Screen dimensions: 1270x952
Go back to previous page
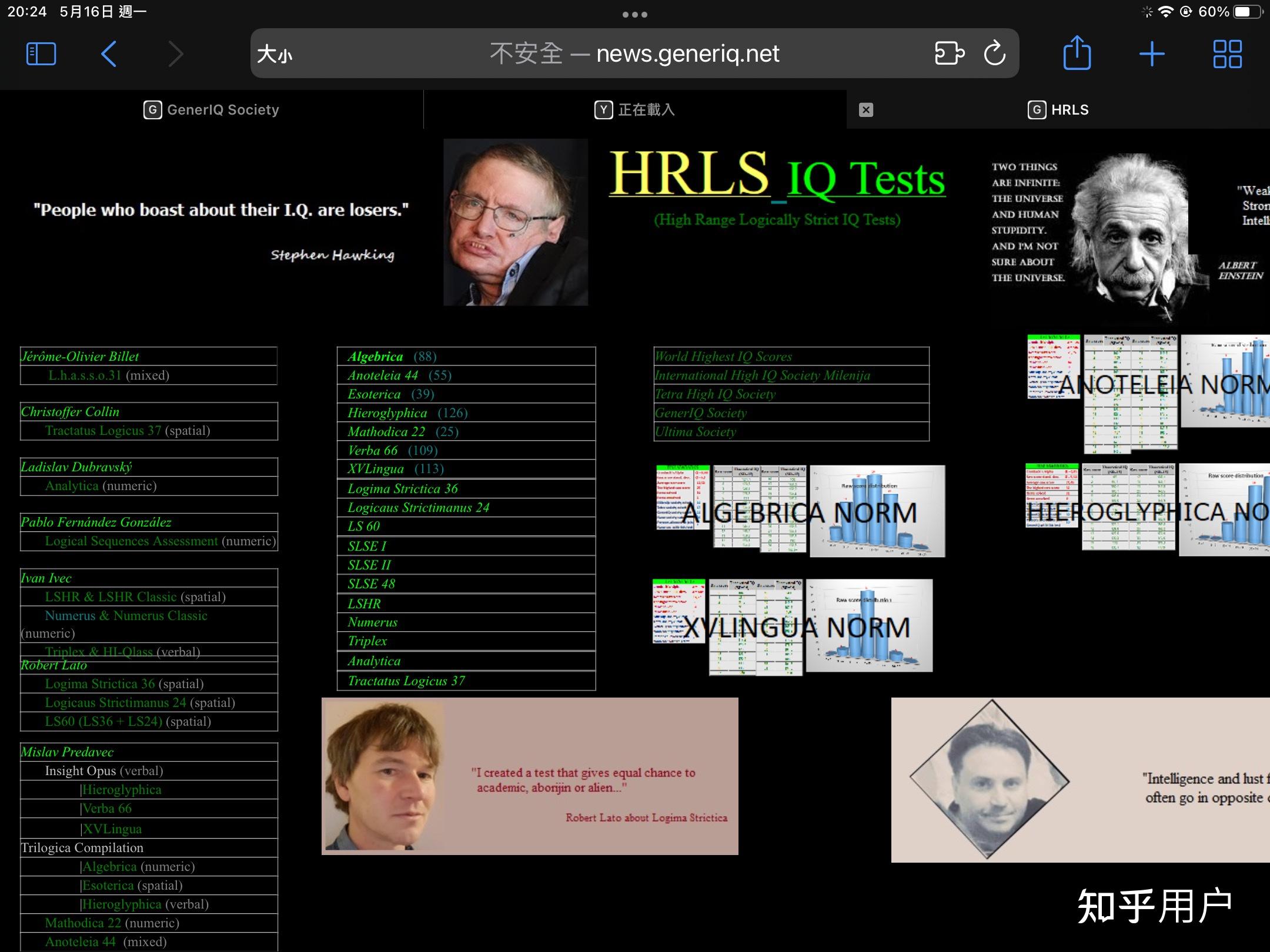tap(109, 54)
